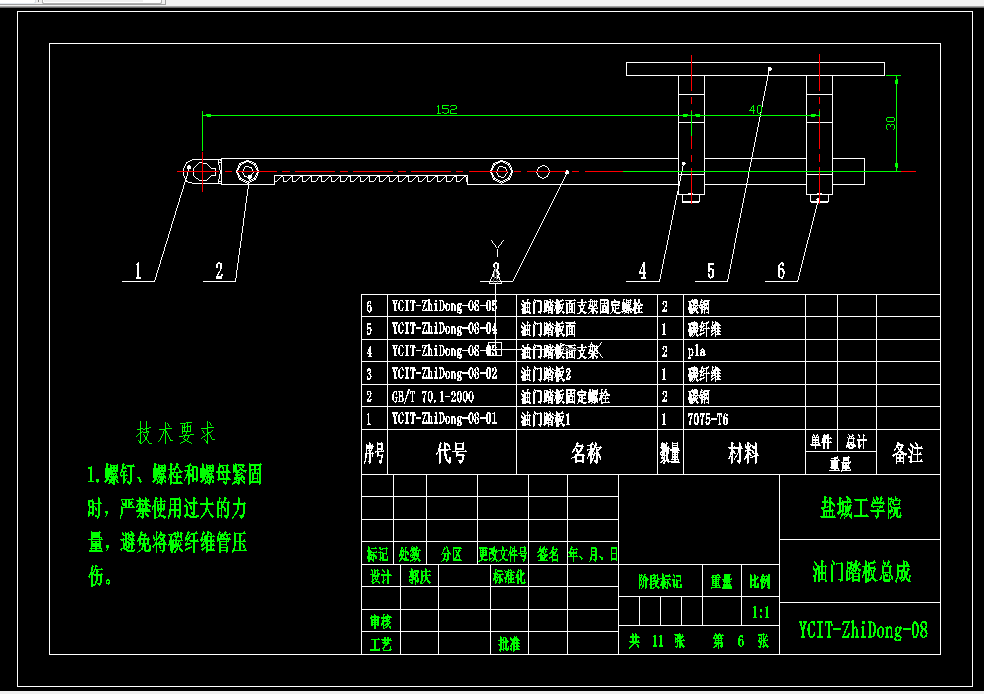This screenshot has height=694, width=984.
Task: Click the 审核 label
Action: coord(381,622)
